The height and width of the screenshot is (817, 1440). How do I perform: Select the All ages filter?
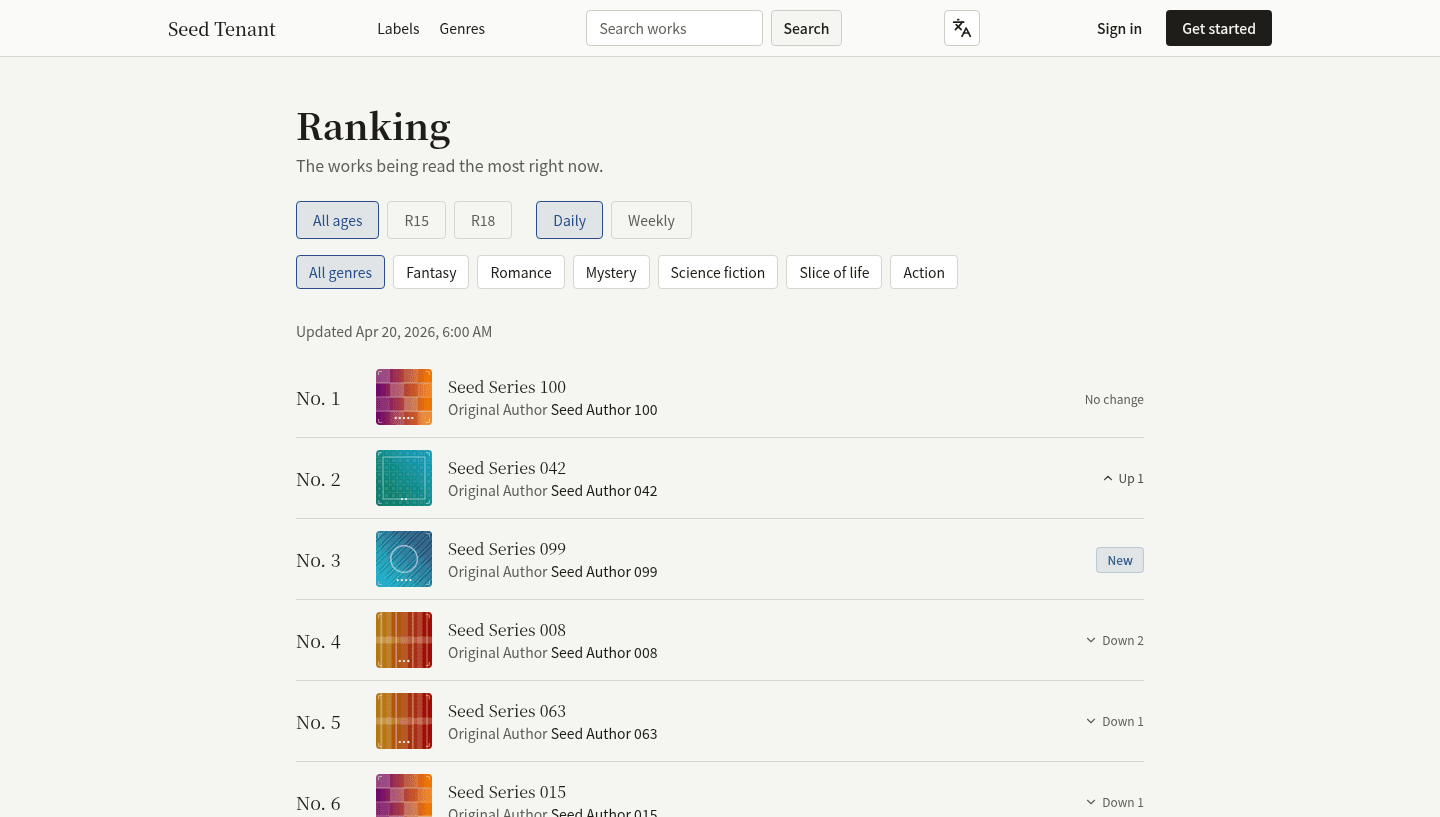click(x=337, y=220)
